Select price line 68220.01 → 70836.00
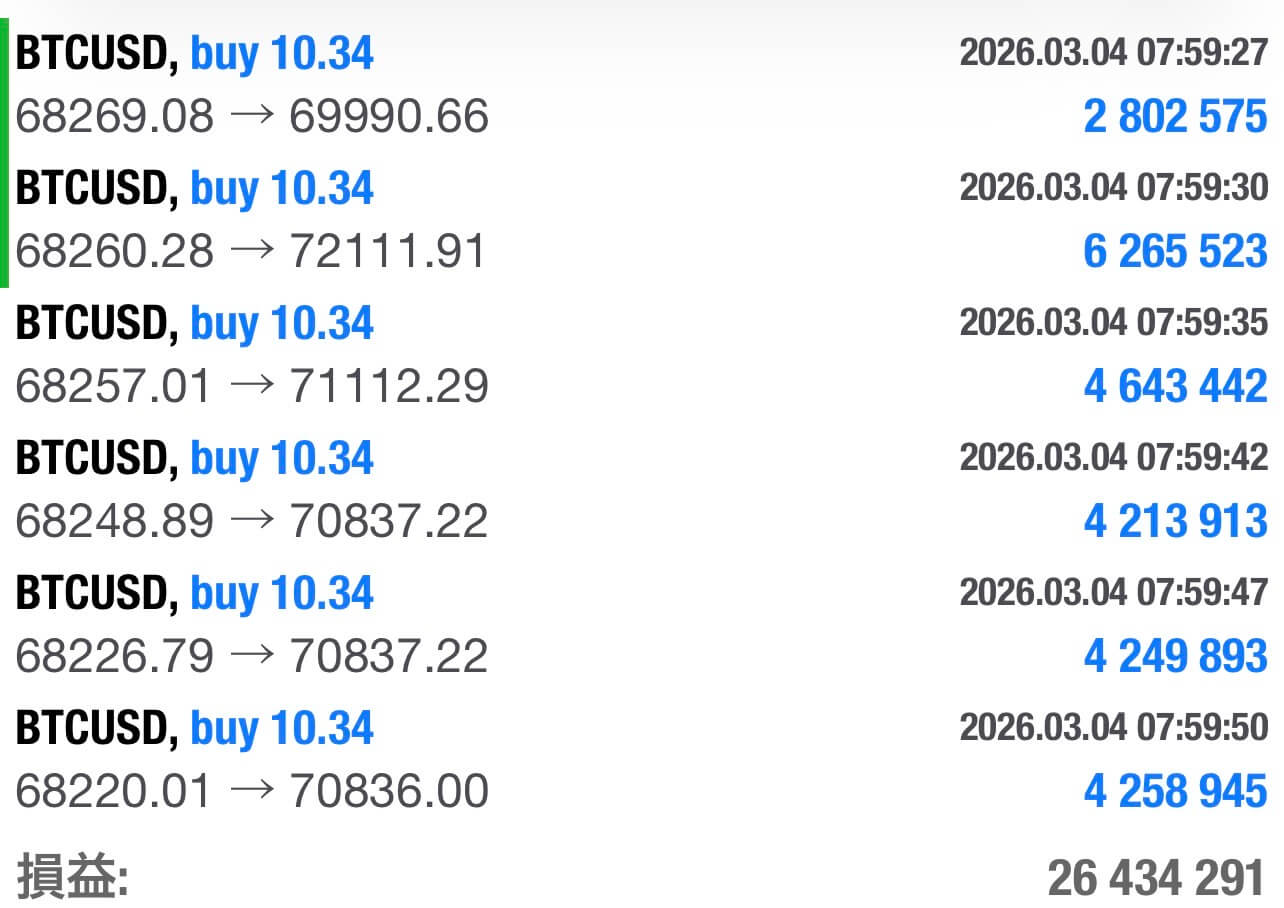The width and height of the screenshot is (1284, 908). point(252,791)
